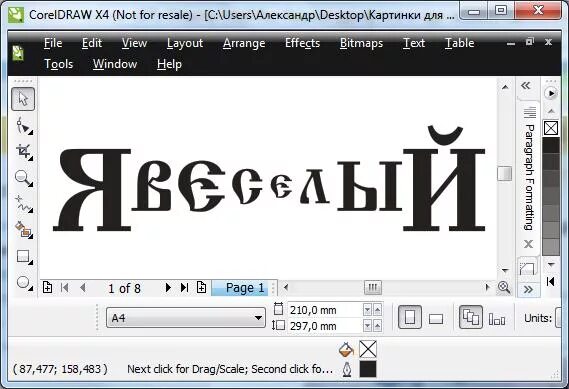Click the black outline color swatch in the status bar

(x=368, y=369)
